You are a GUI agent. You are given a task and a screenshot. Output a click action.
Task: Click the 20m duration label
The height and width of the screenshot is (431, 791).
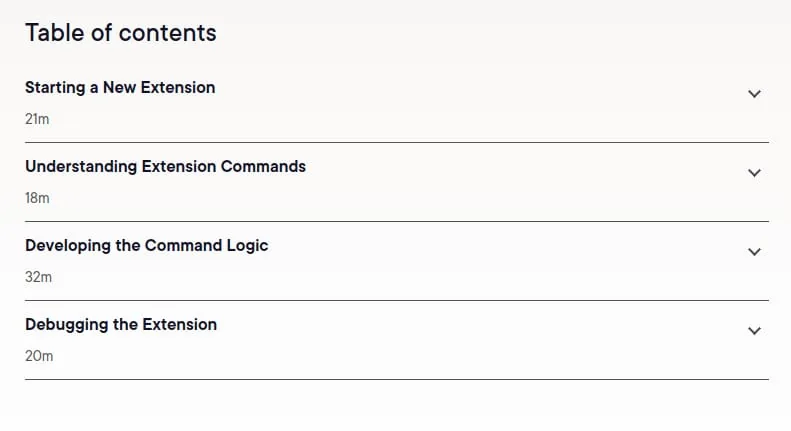click(x=39, y=356)
